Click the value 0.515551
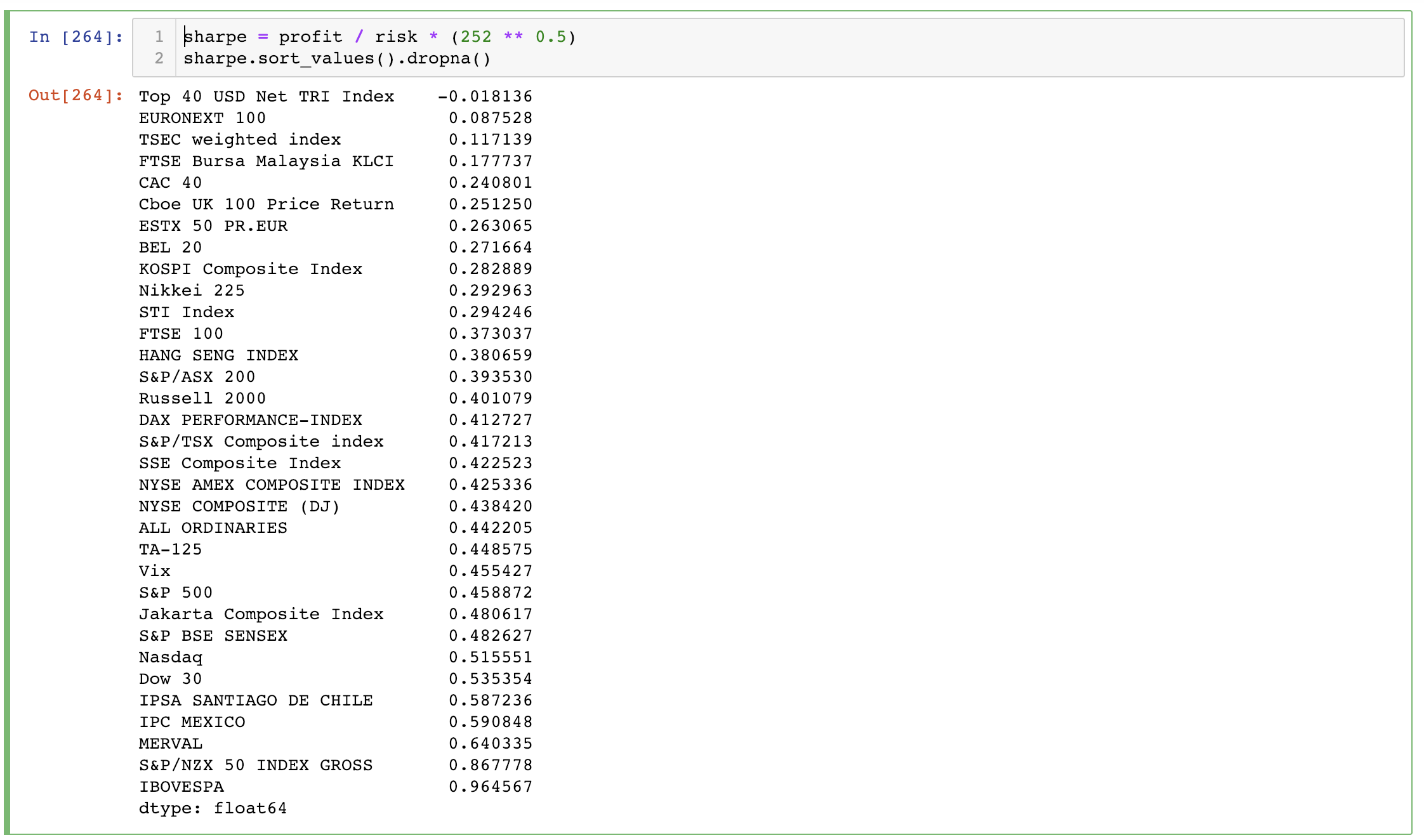This screenshot has width=1424, height=840. point(491,657)
